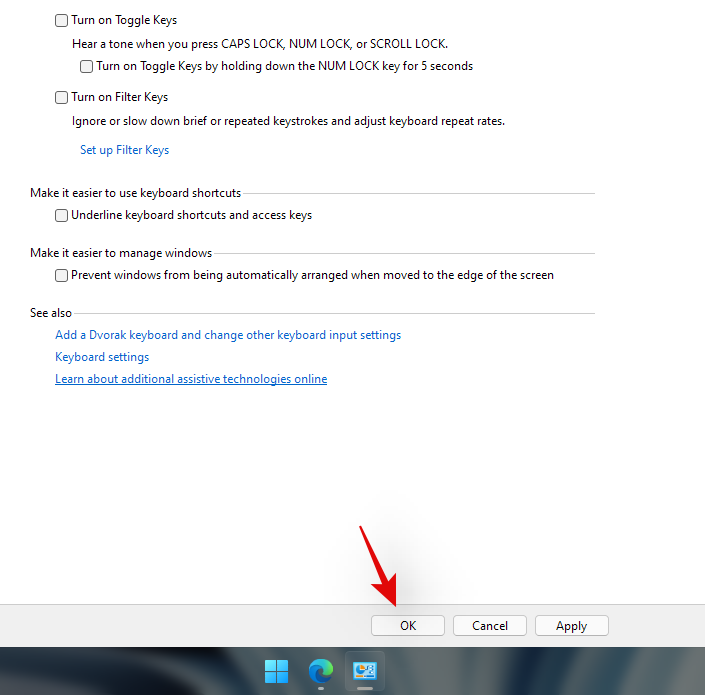Select the 'See also' heading text
Screen dimensions: 705x695
pos(51,313)
